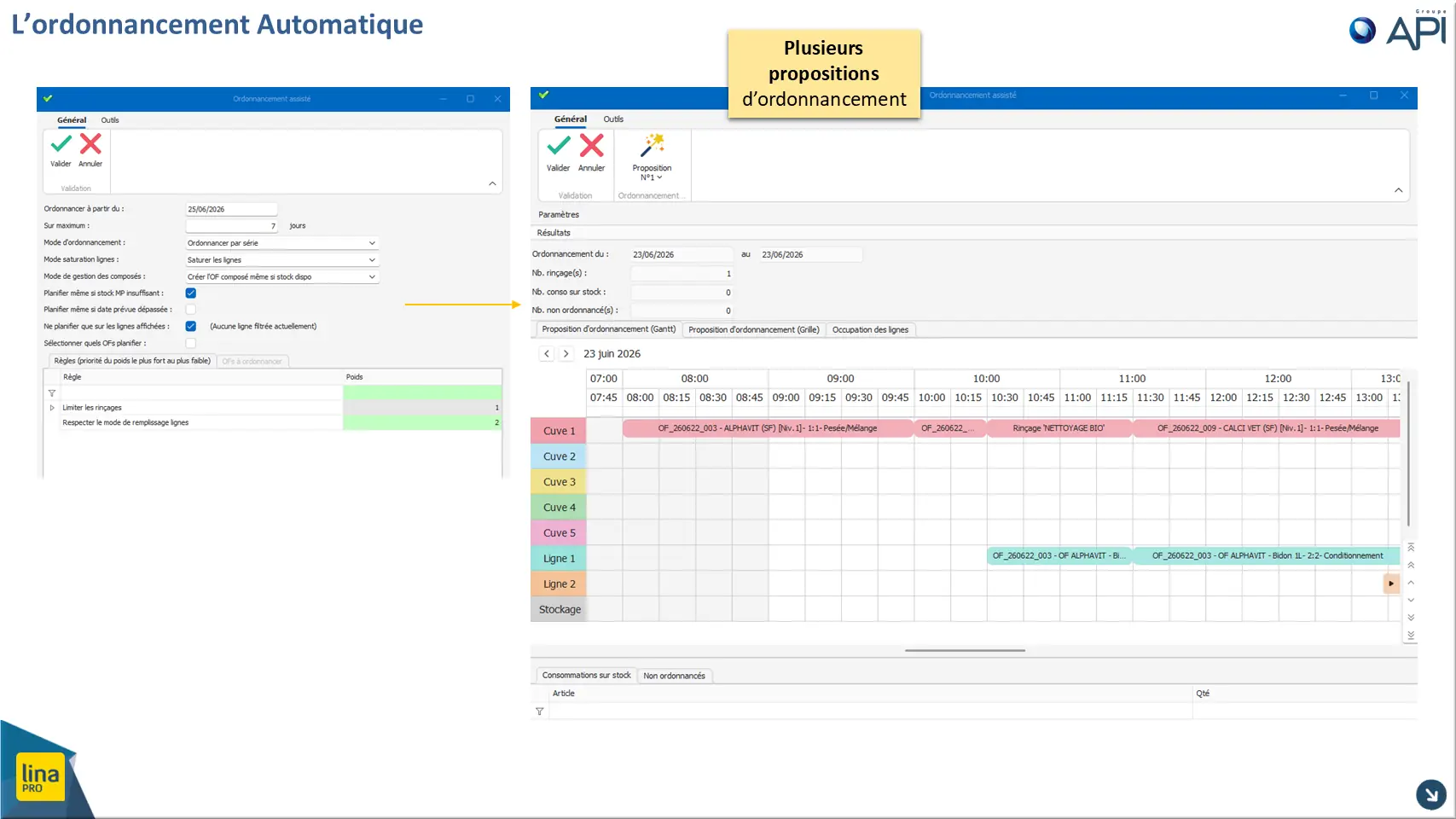Click the filter icon in the rules table
Viewport: 1456px width, 819px height.
pos(52,393)
